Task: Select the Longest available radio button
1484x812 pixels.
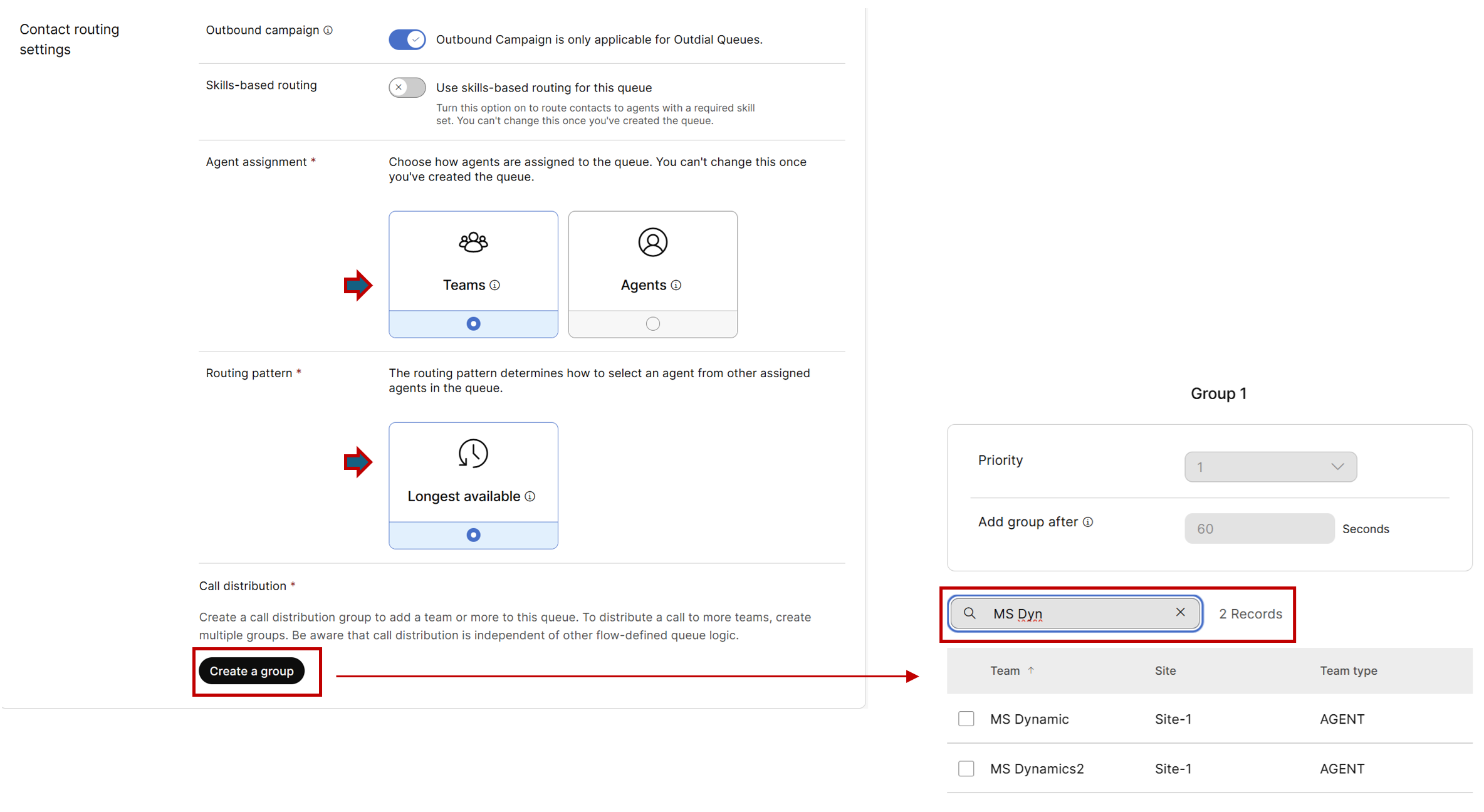Action: (x=473, y=535)
